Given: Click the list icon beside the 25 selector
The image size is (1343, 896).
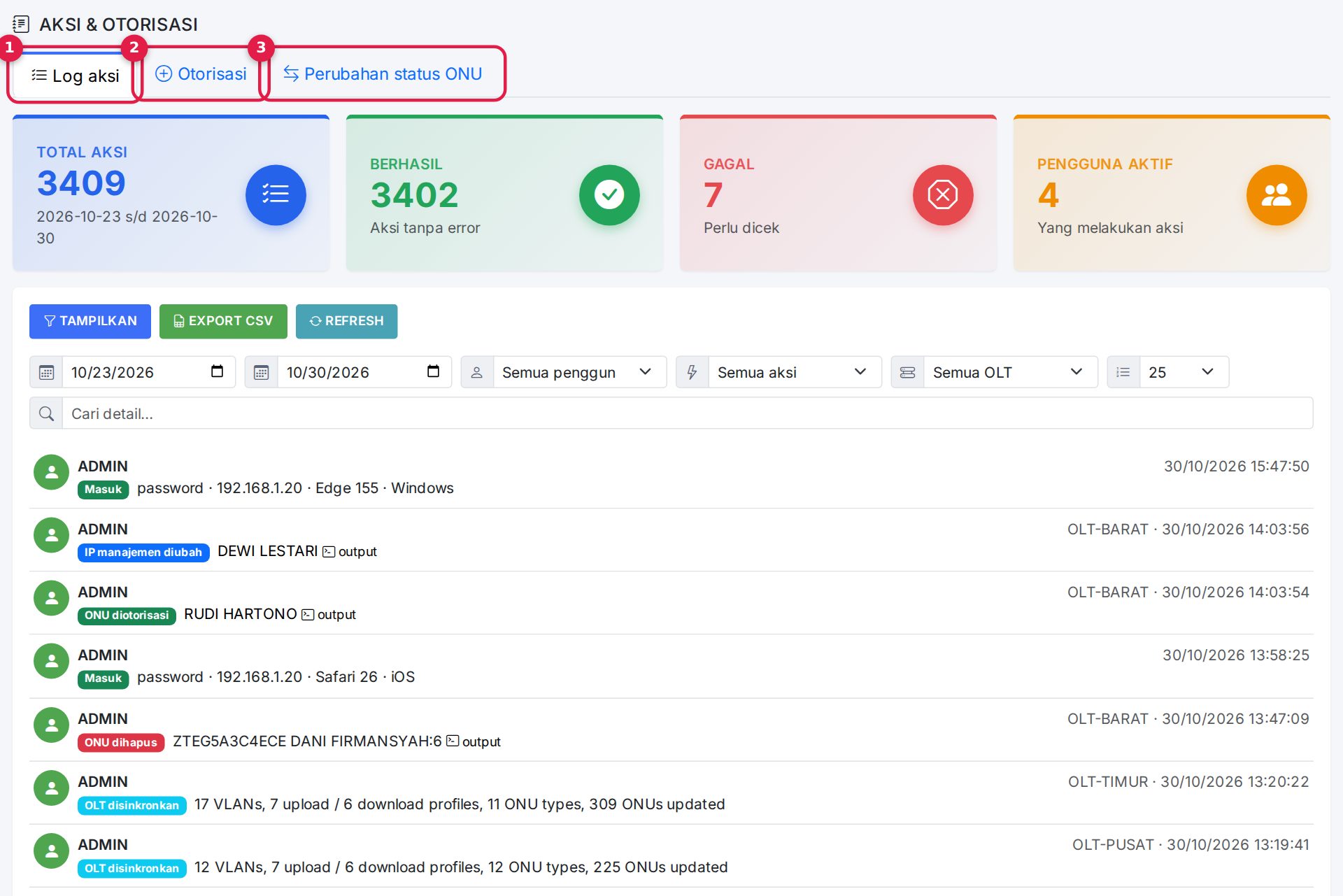Looking at the screenshot, I should 1123,372.
